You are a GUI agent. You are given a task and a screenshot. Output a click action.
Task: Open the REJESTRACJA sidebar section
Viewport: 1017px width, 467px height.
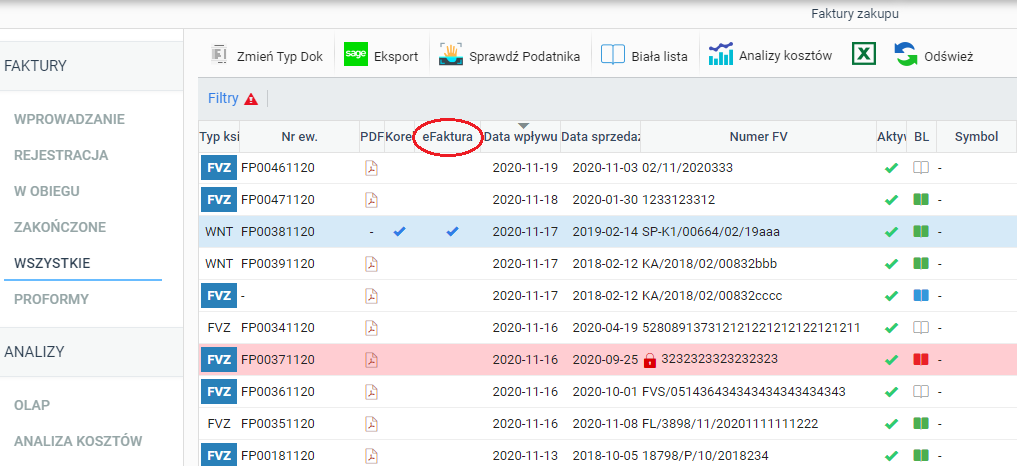[61, 156]
